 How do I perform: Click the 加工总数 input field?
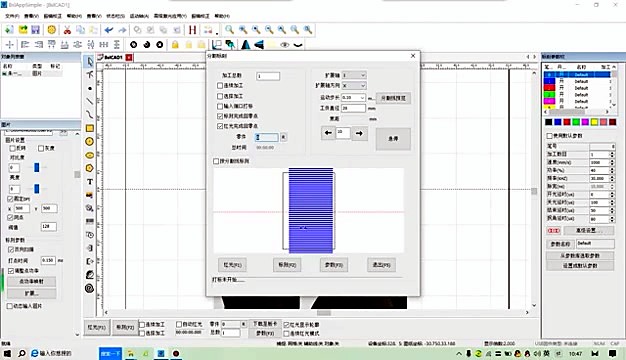point(268,76)
